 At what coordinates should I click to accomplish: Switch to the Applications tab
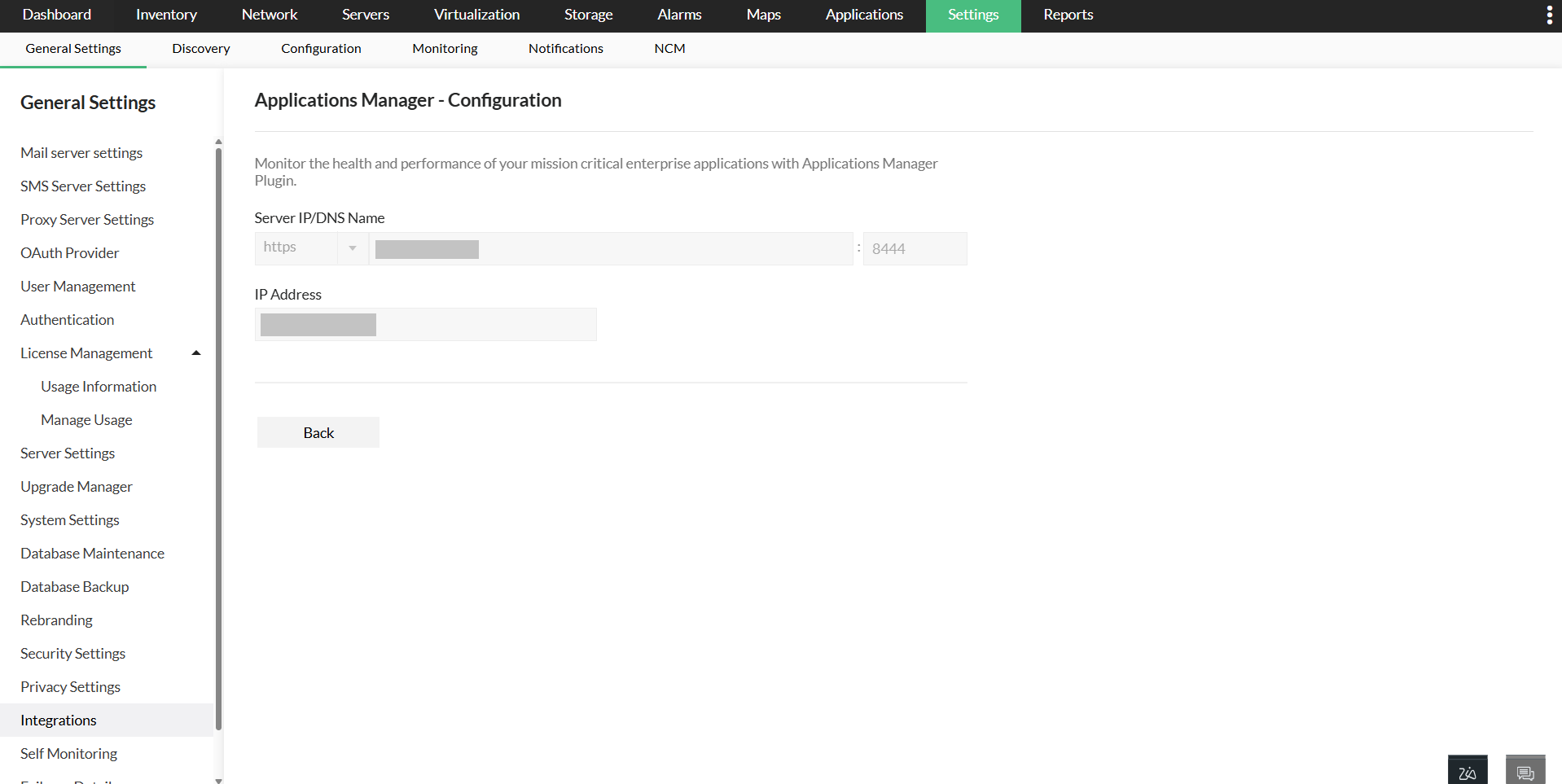864,15
